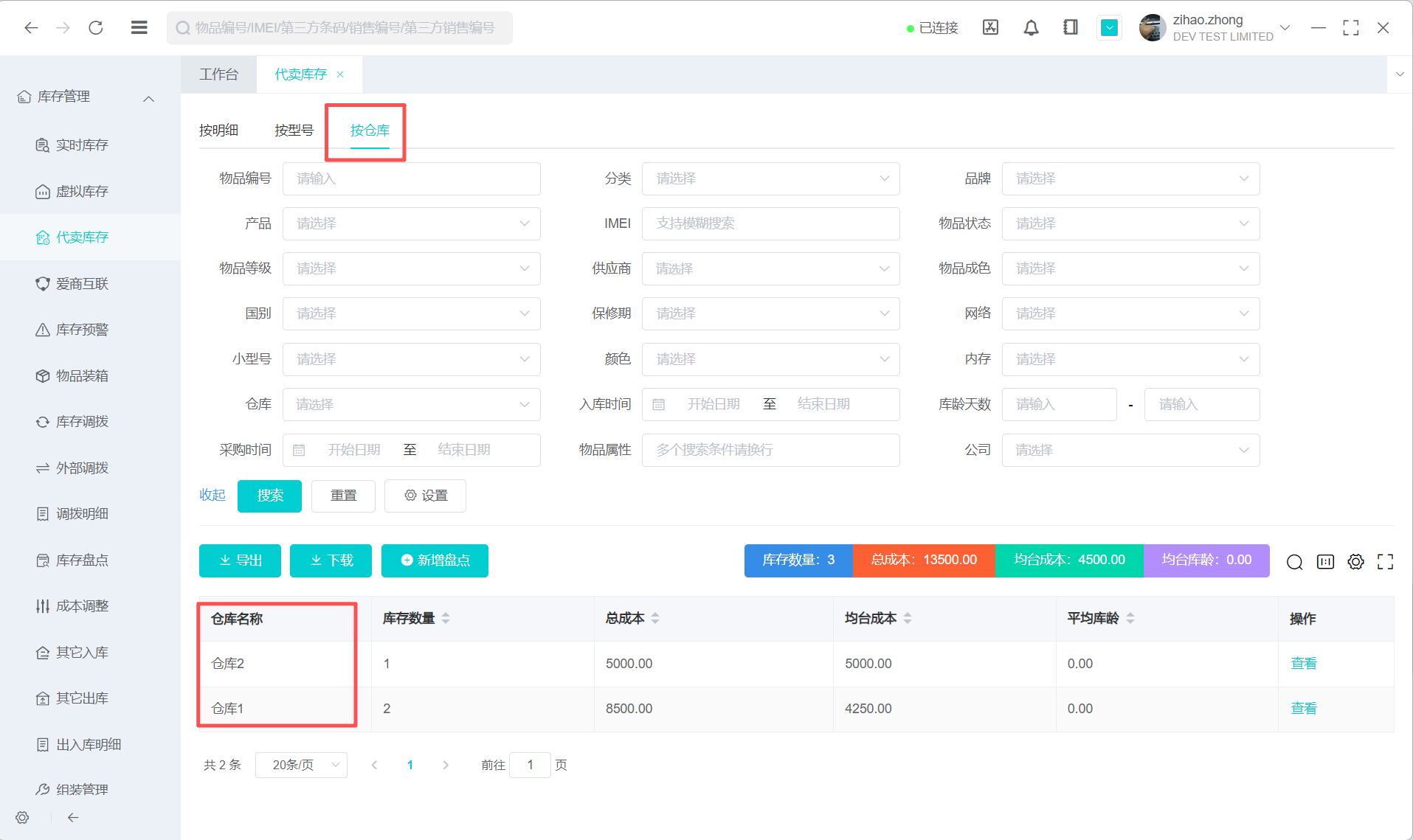The image size is (1413, 840).
Task: Click 查看 link for 仓库2
Action: pos(1303,664)
